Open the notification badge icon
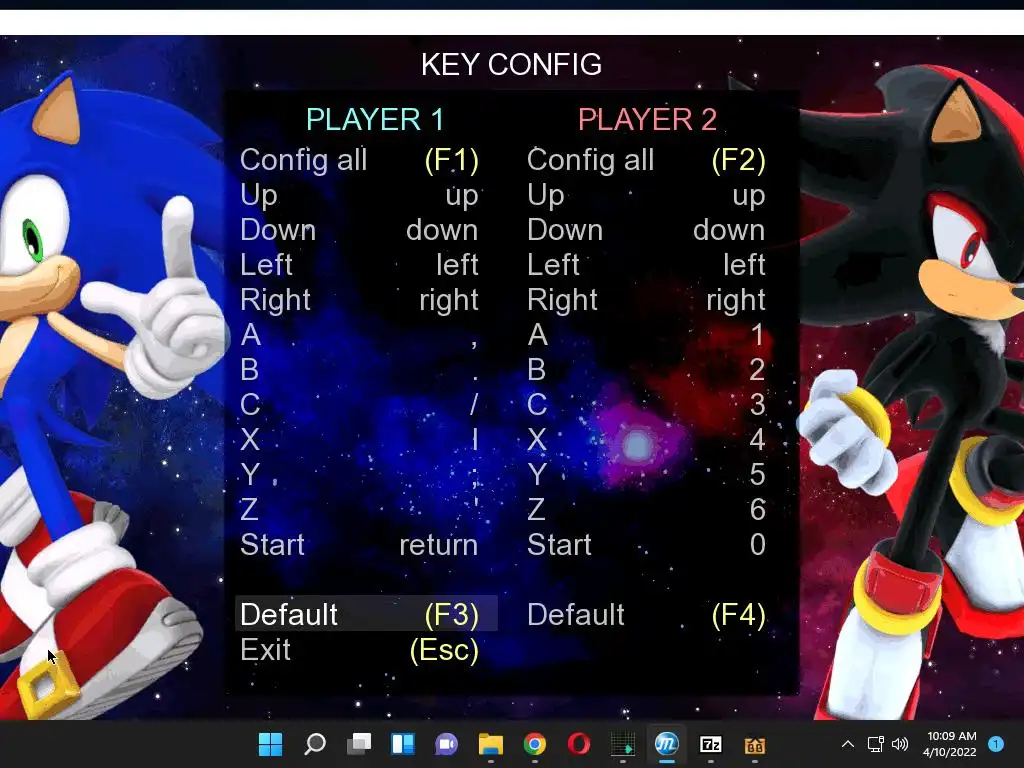 point(996,744)
